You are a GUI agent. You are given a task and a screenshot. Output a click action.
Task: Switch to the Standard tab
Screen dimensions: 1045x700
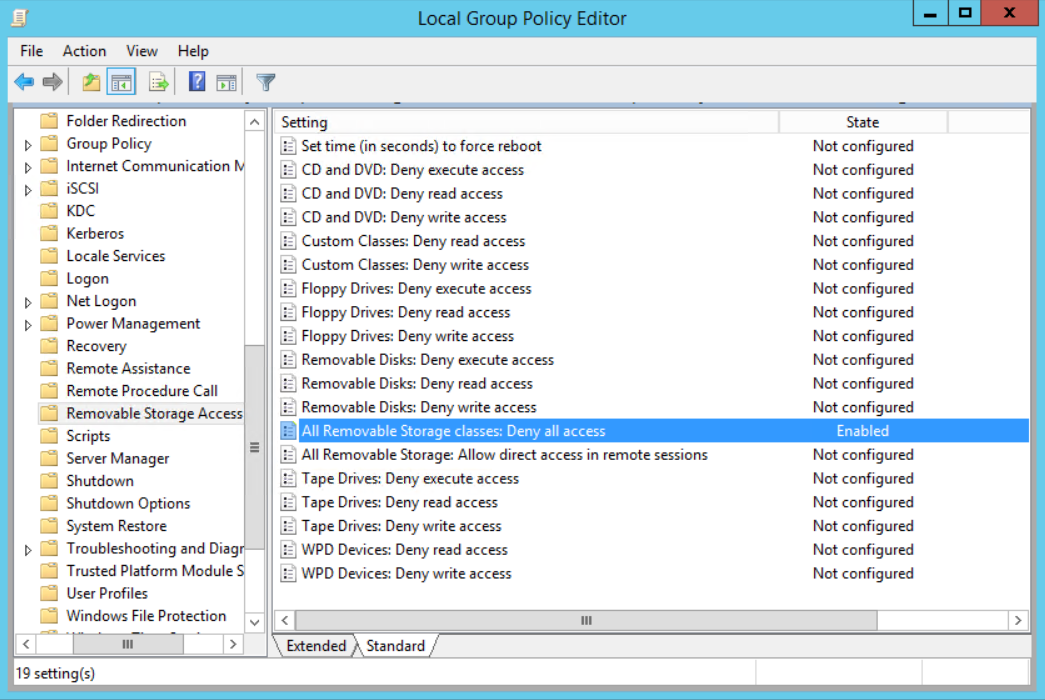[395, 646]
